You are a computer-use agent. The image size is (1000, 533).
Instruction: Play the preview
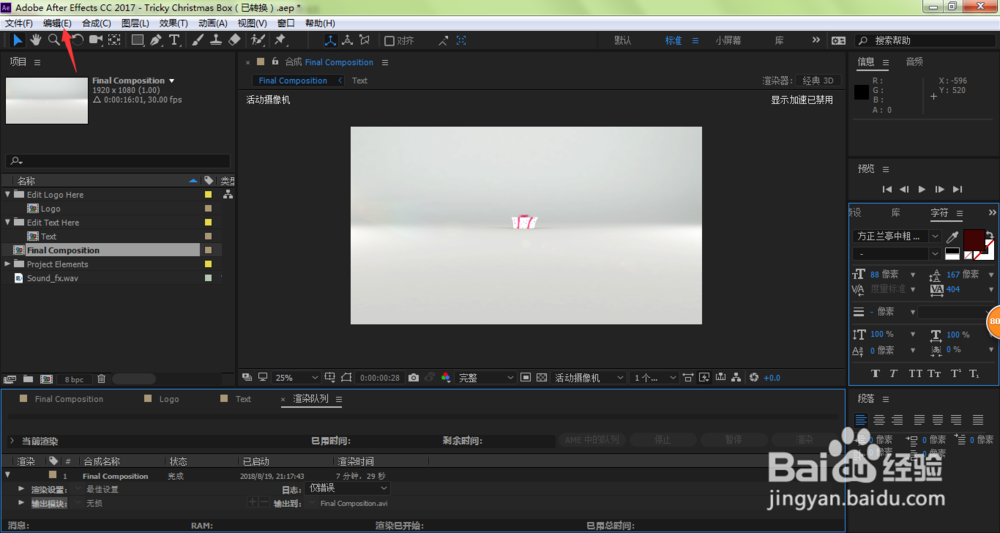[922, 189]
